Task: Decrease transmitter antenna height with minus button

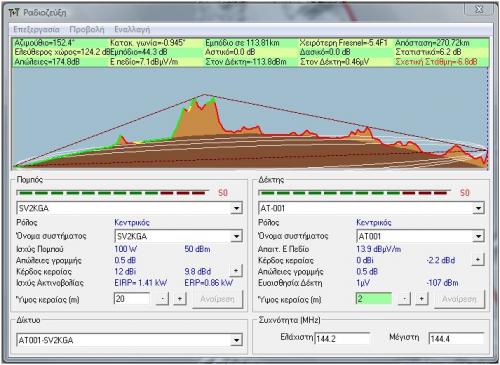Action: pyautogui.click(x=162, y=299)
